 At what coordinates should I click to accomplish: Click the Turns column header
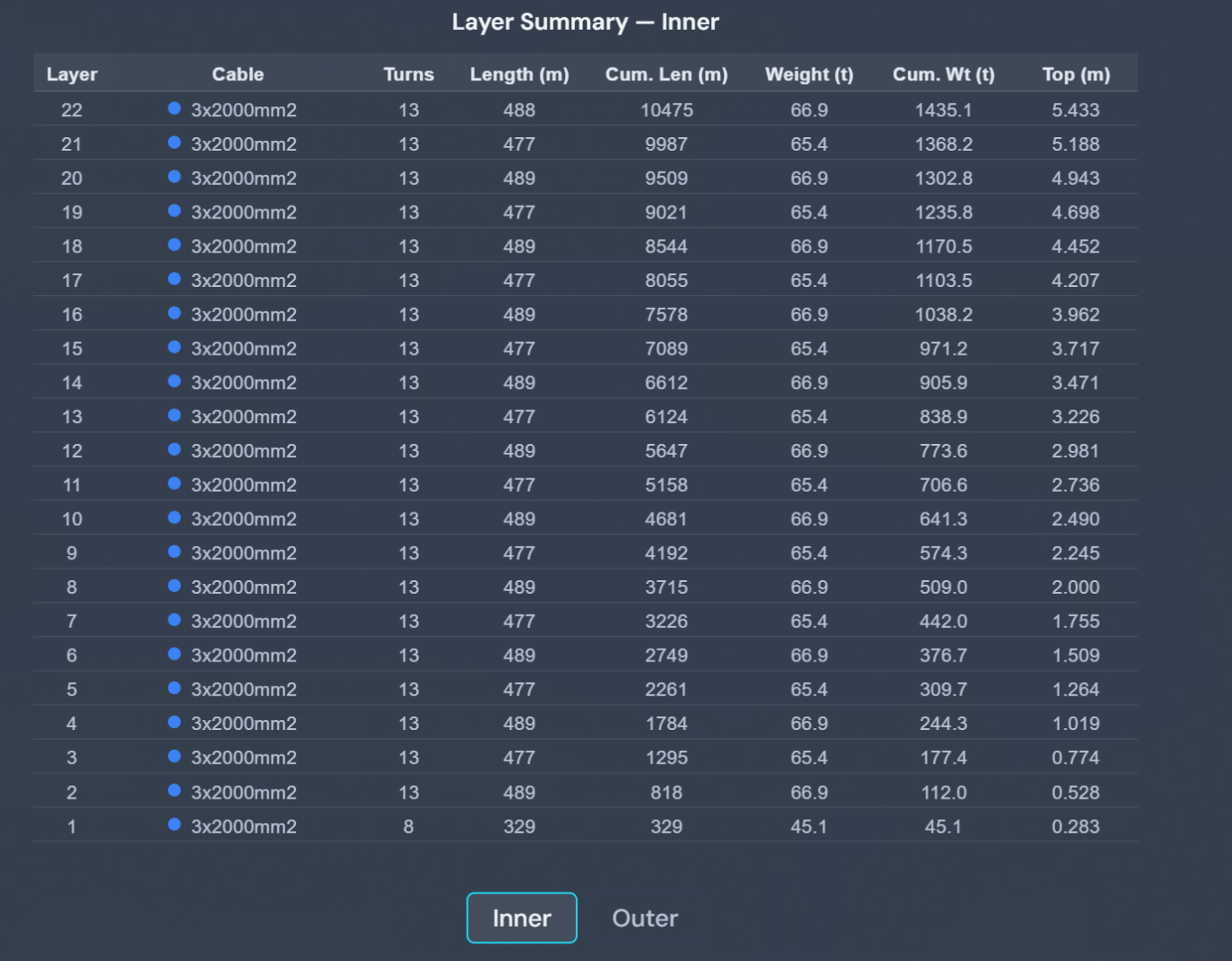[409, 74]
